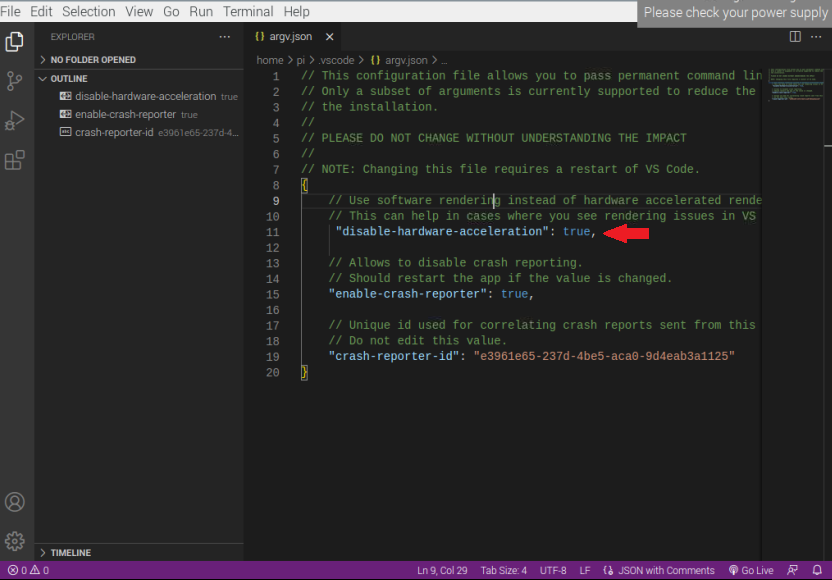The width and height of the screenshot is (832, 580).
Task: Split the editor to the right
Action: coord(795,37)
